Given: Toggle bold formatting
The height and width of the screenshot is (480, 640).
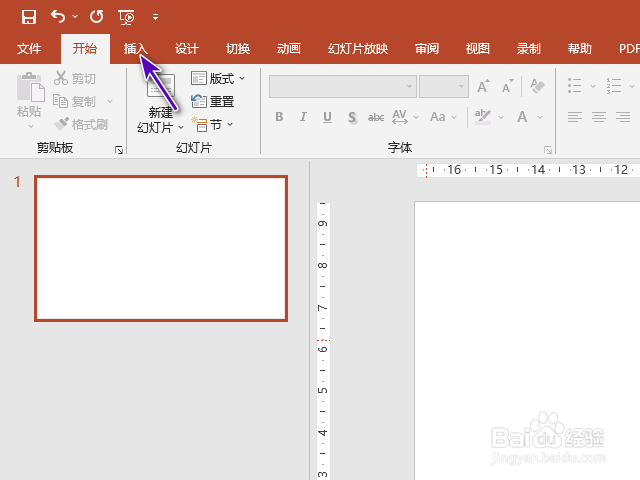Looking at the screenshot, I should click(x=279, y=117).
